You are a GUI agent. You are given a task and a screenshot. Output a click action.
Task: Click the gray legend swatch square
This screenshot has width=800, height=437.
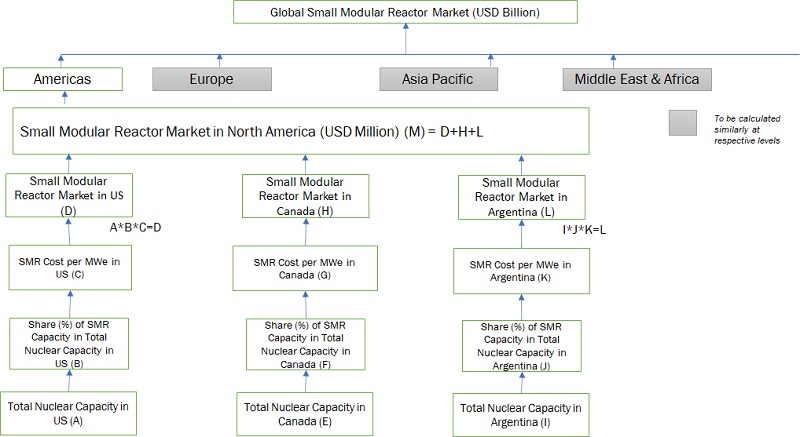tap(684, 121)
